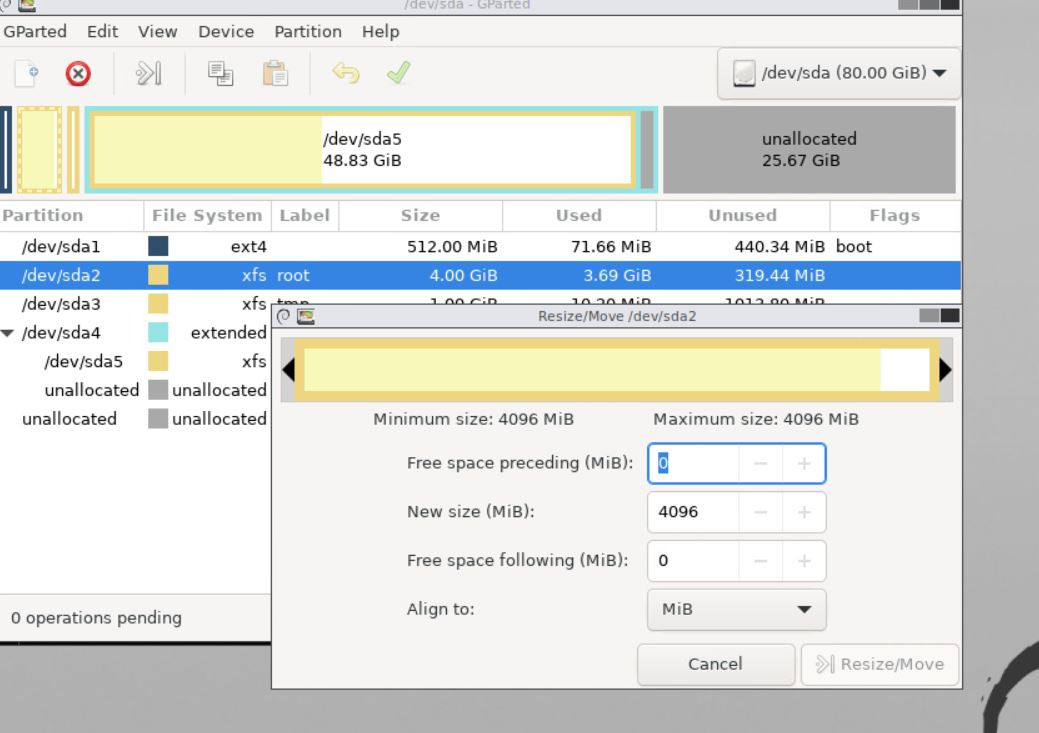This screenshot has width=1039, height=733.
Task: Decrease New size with minus button
Action: (x=761, y=512)
